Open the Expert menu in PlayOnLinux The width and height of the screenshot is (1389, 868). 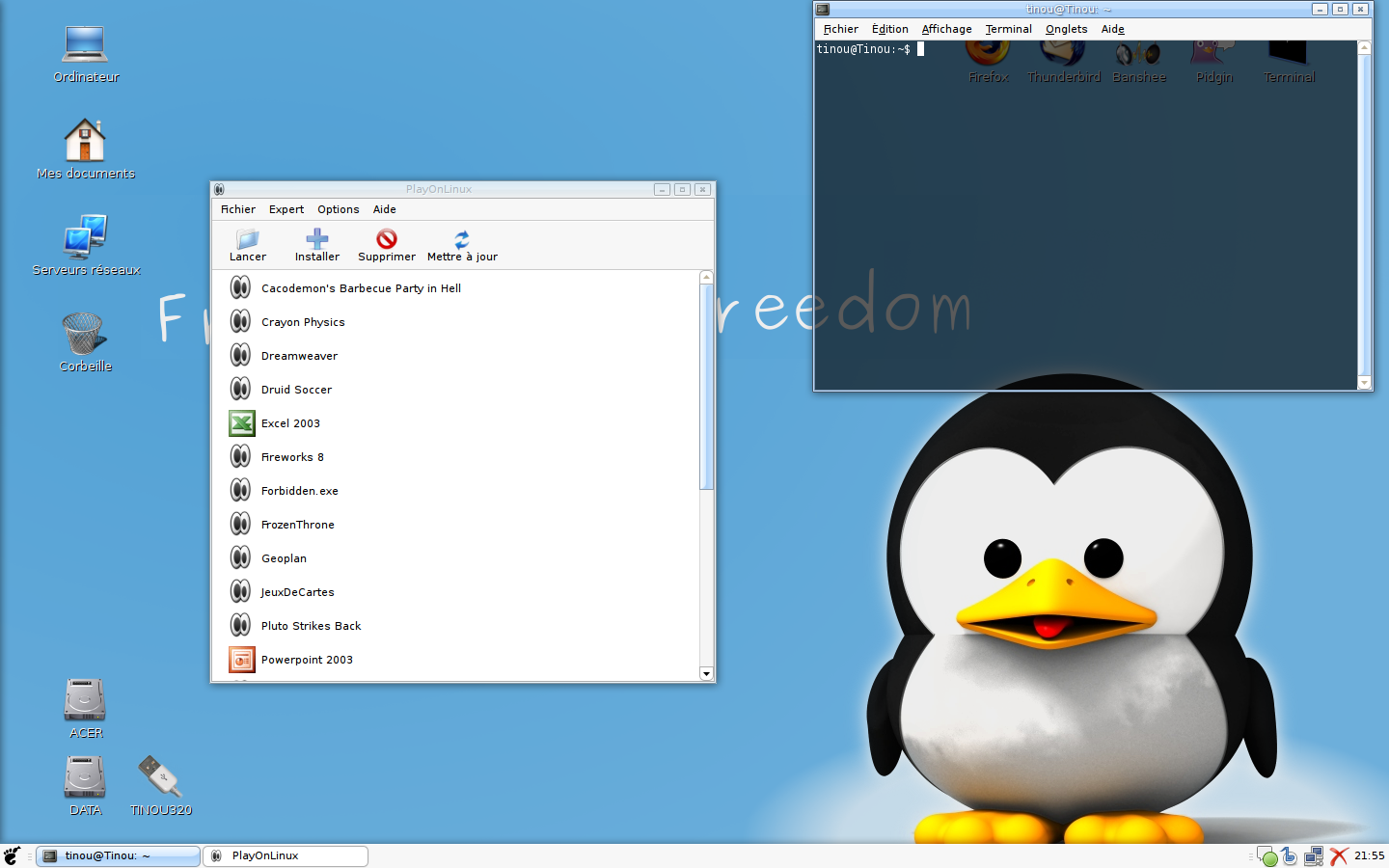[x=286, y=209]
